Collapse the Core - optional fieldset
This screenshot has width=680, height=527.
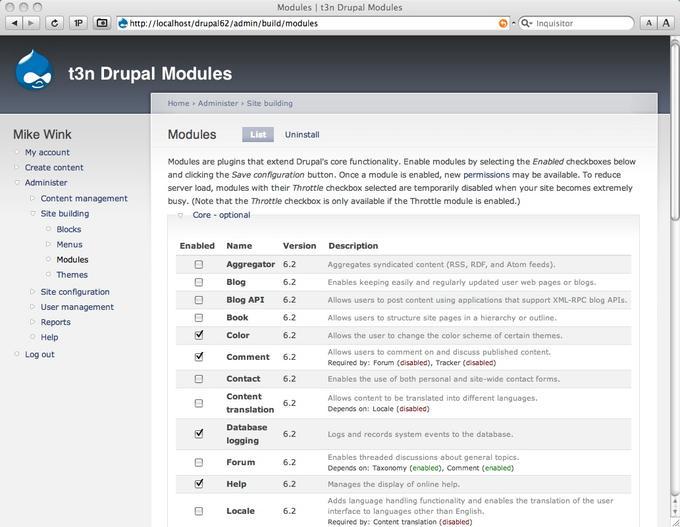pyautogui.click(x=222, y=215)
